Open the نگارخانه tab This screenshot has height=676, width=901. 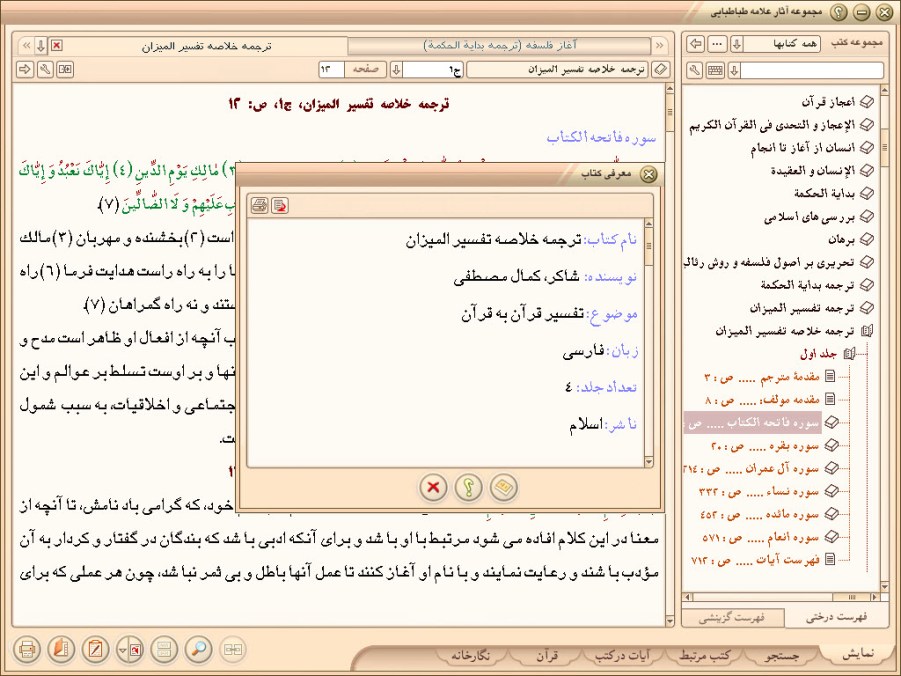[x=471, y=655]
